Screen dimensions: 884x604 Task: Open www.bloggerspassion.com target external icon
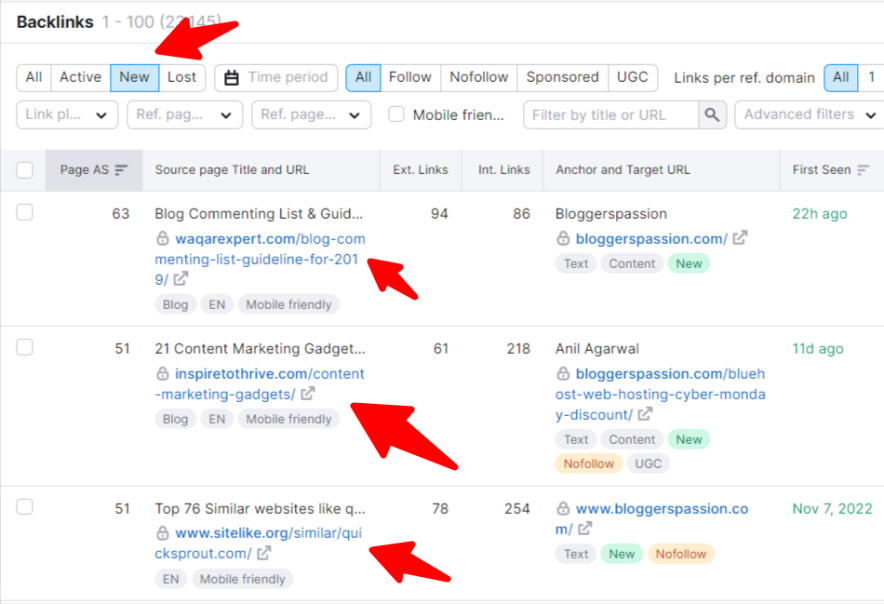click(585, 528)
